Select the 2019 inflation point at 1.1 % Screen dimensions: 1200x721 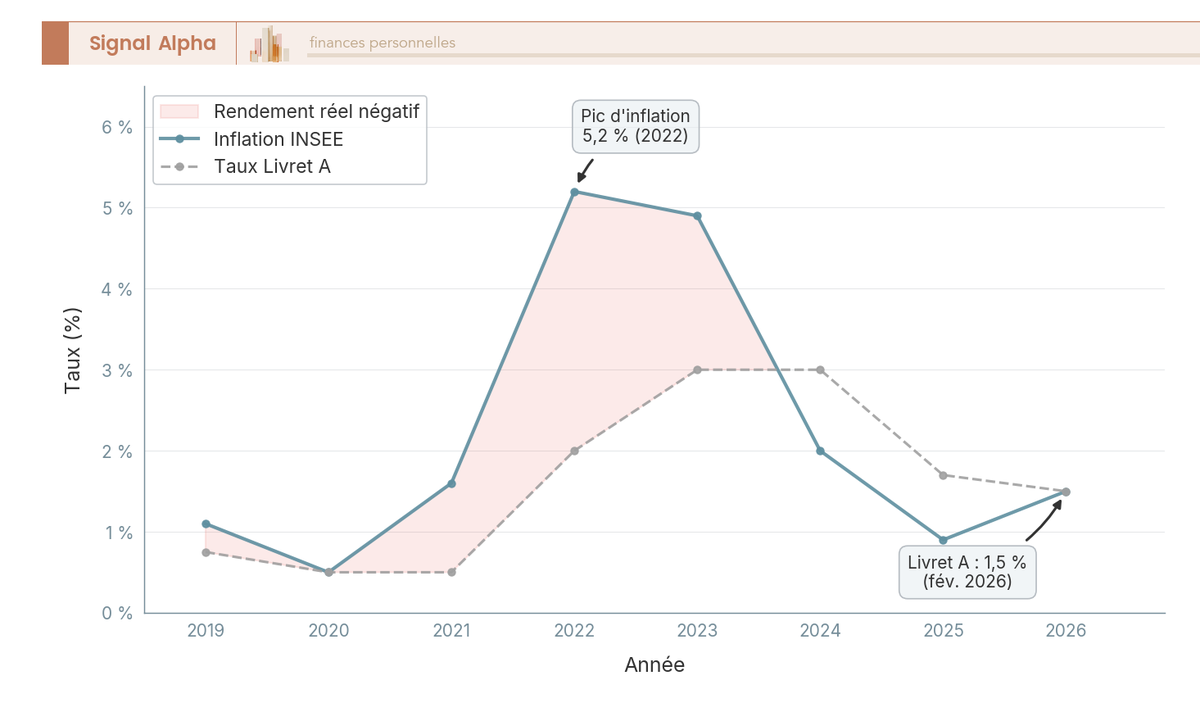point(206,524)
